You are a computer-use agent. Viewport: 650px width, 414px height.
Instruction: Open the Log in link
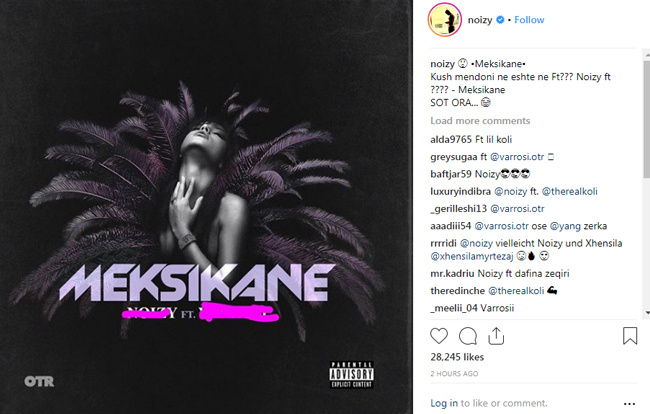(444, 403)
